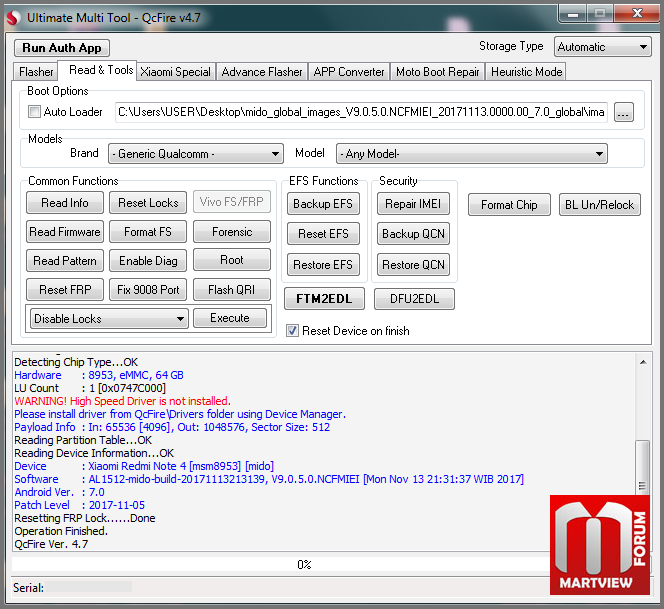Viewport: 664px width, 609px height.
Task: Open the Model selection dropdown
Action: pos(472,154)
